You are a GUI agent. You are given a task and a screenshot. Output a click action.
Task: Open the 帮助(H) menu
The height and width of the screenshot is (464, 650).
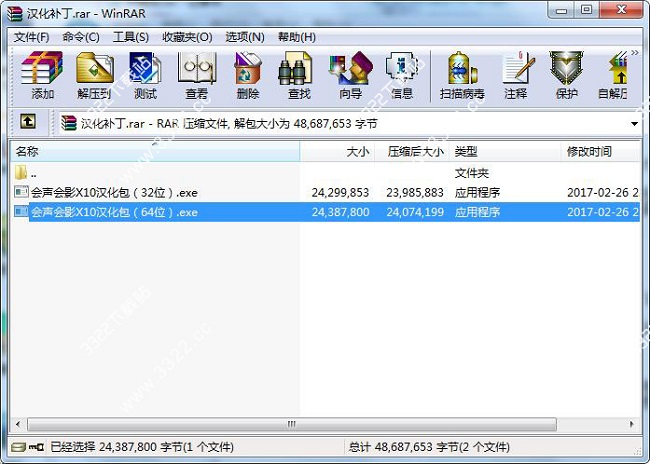point(297,37)
